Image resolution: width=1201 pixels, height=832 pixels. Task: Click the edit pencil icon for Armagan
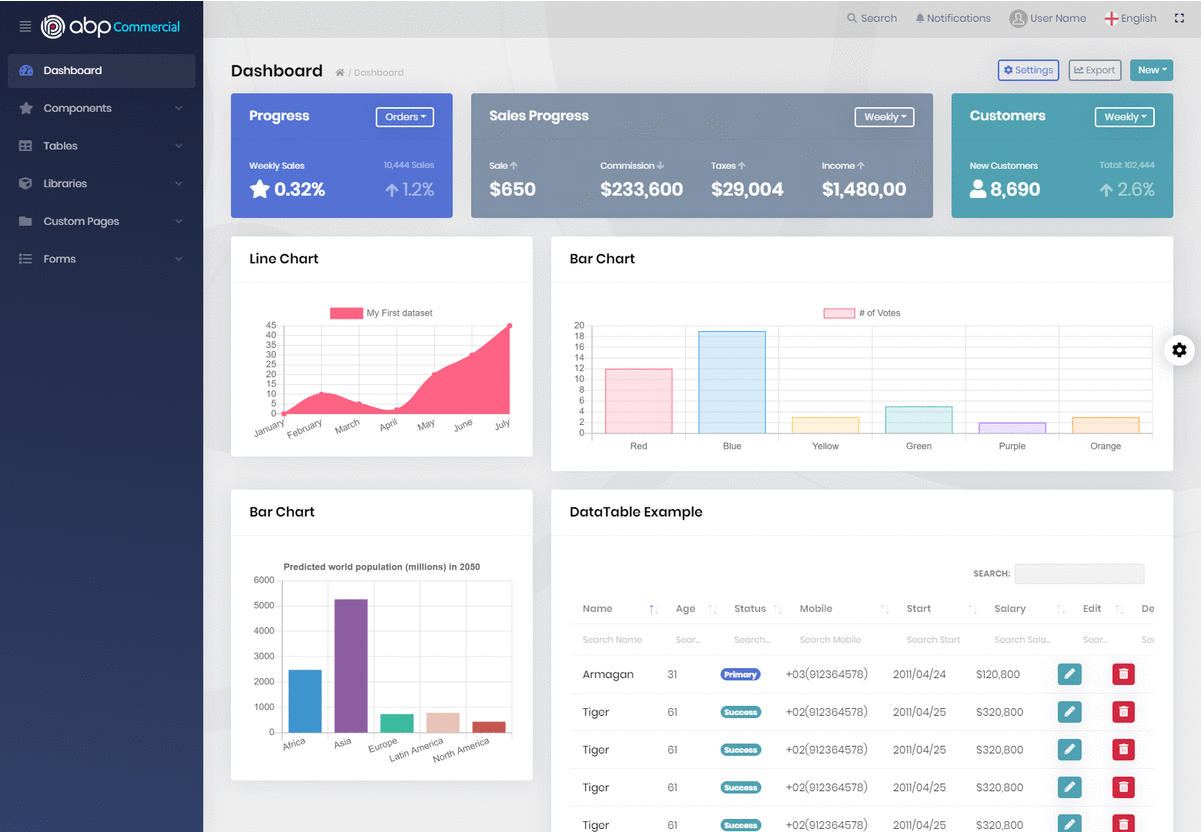[1069, 674]
